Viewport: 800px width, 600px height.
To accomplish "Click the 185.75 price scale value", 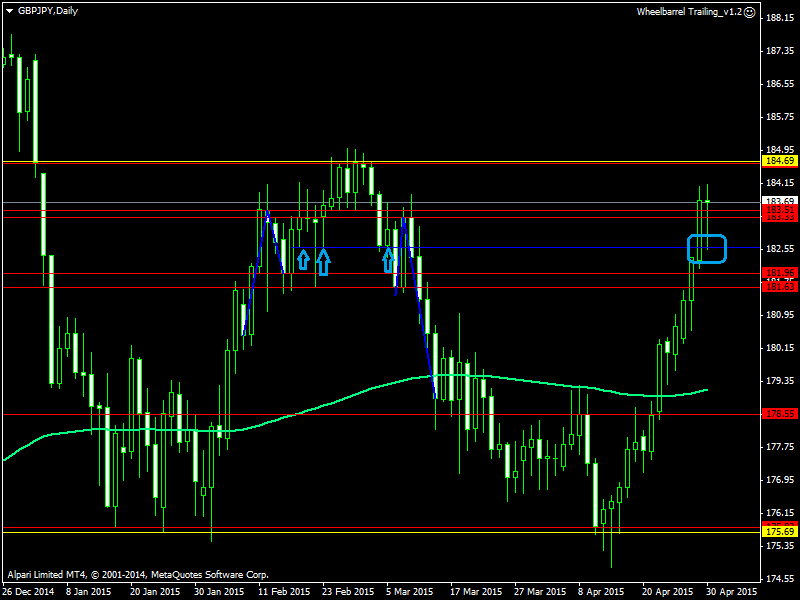I will point(780,117).
